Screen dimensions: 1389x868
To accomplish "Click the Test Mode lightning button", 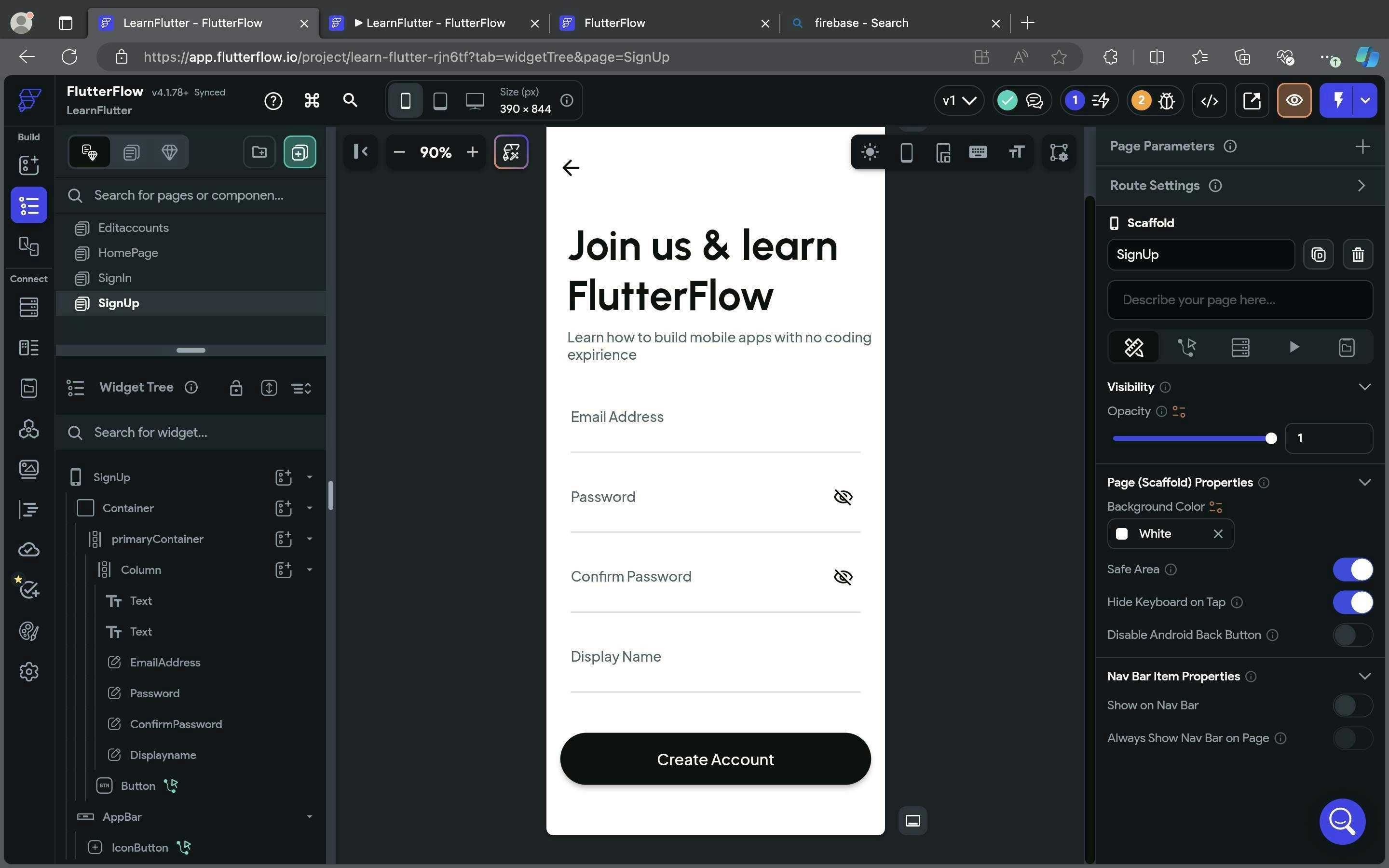I will 1337,100.
